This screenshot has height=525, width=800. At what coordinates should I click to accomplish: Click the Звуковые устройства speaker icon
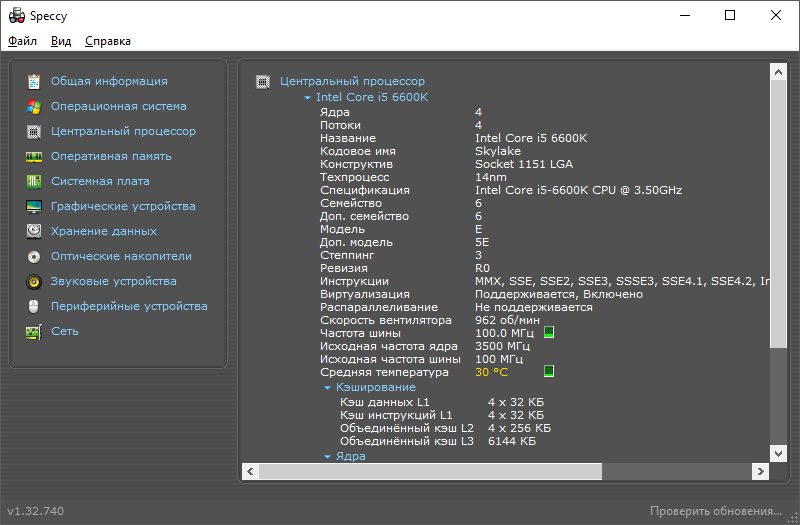34,282
